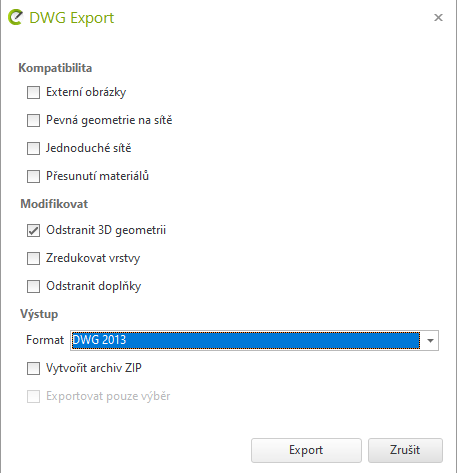Open the Format dropdown arrow
The image size is (457, 473).
(x=430, y=340)
